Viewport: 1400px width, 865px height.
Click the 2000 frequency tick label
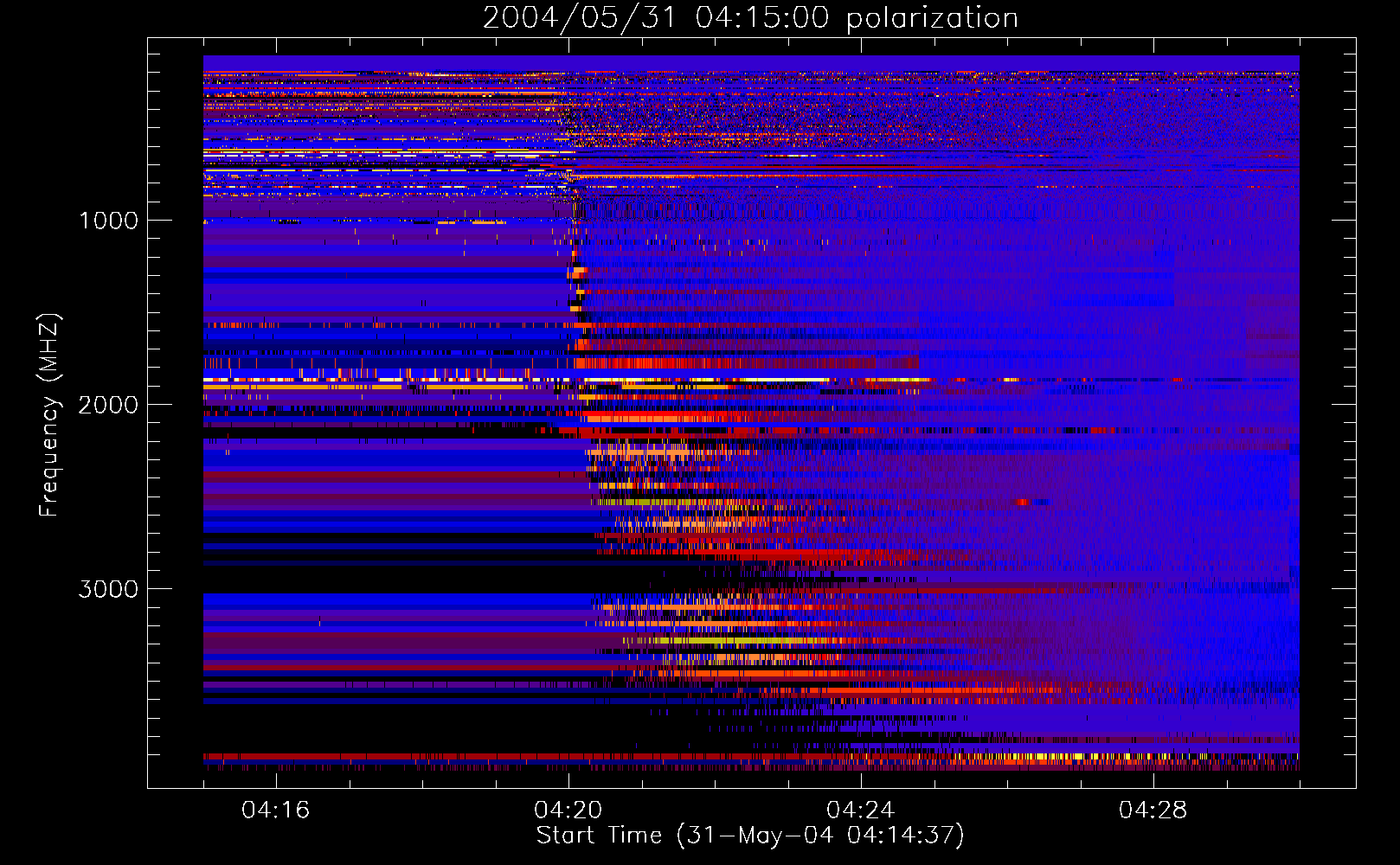[x=108, y=405]
